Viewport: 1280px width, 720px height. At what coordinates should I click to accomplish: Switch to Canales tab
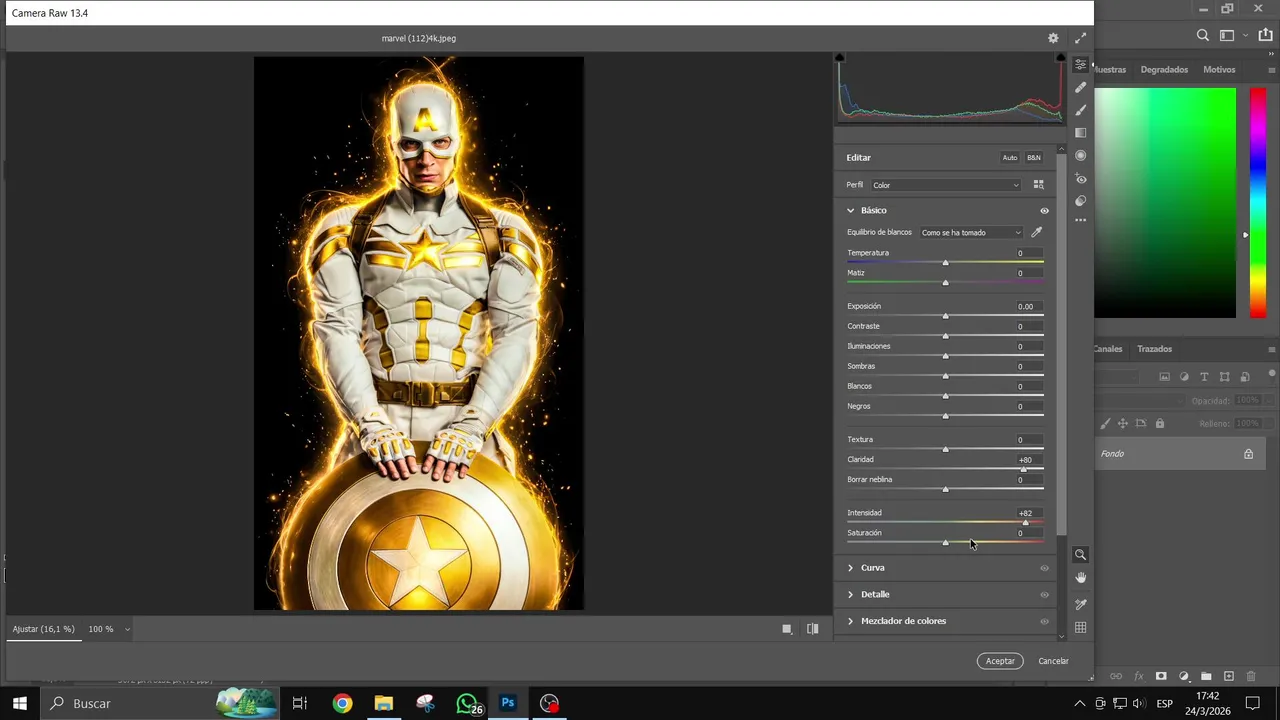click(1108, 349)
